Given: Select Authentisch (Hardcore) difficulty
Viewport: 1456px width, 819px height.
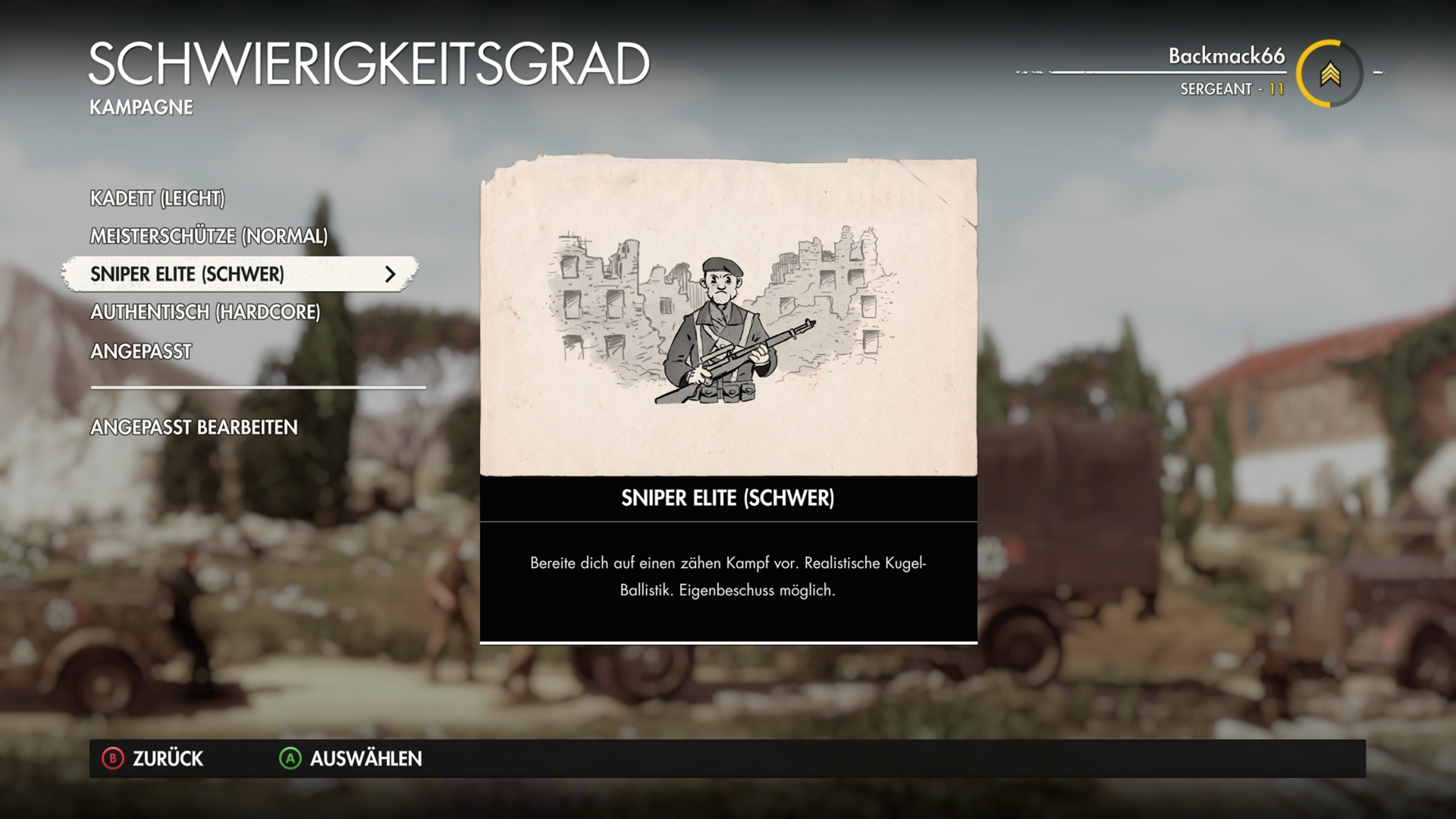Looking at the screenshot, I should point(205,312).
